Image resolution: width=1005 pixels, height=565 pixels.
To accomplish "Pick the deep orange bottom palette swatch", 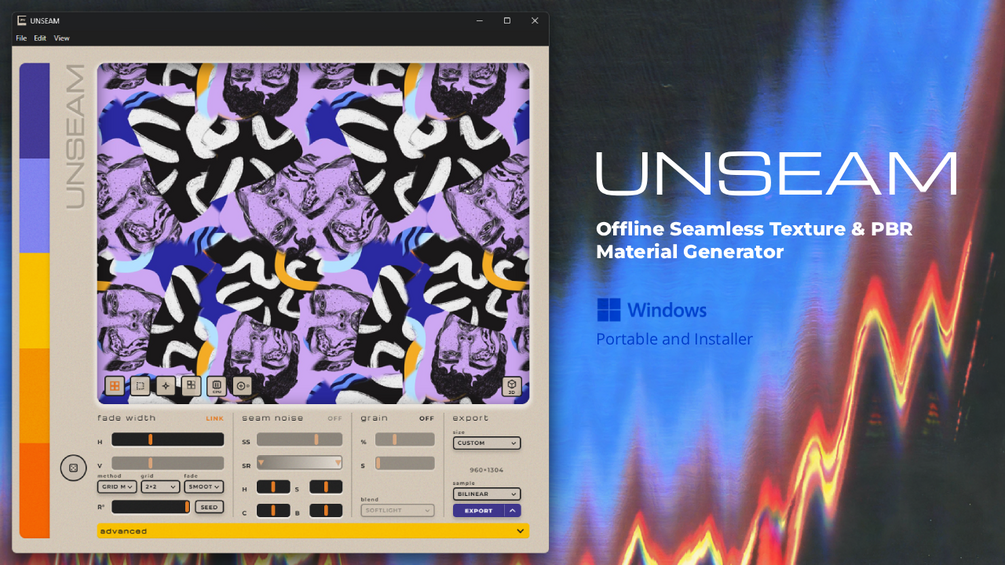I will 35,490.
